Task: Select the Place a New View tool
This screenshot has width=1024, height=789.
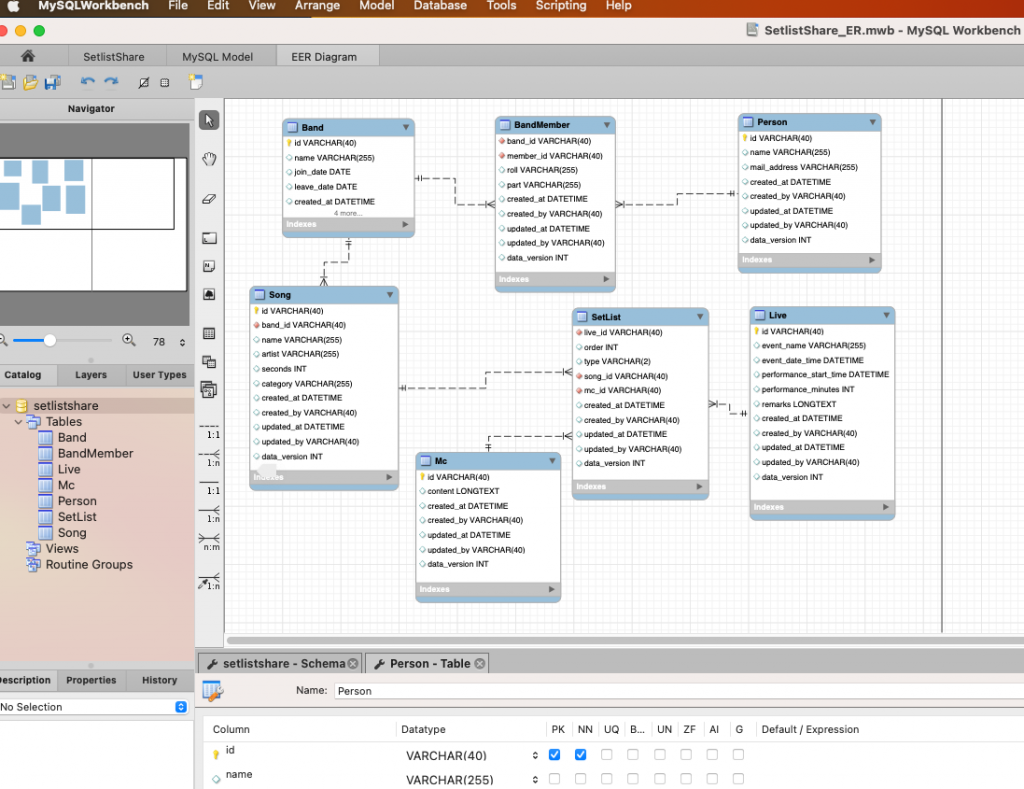Action: click(x=209, y=362)
